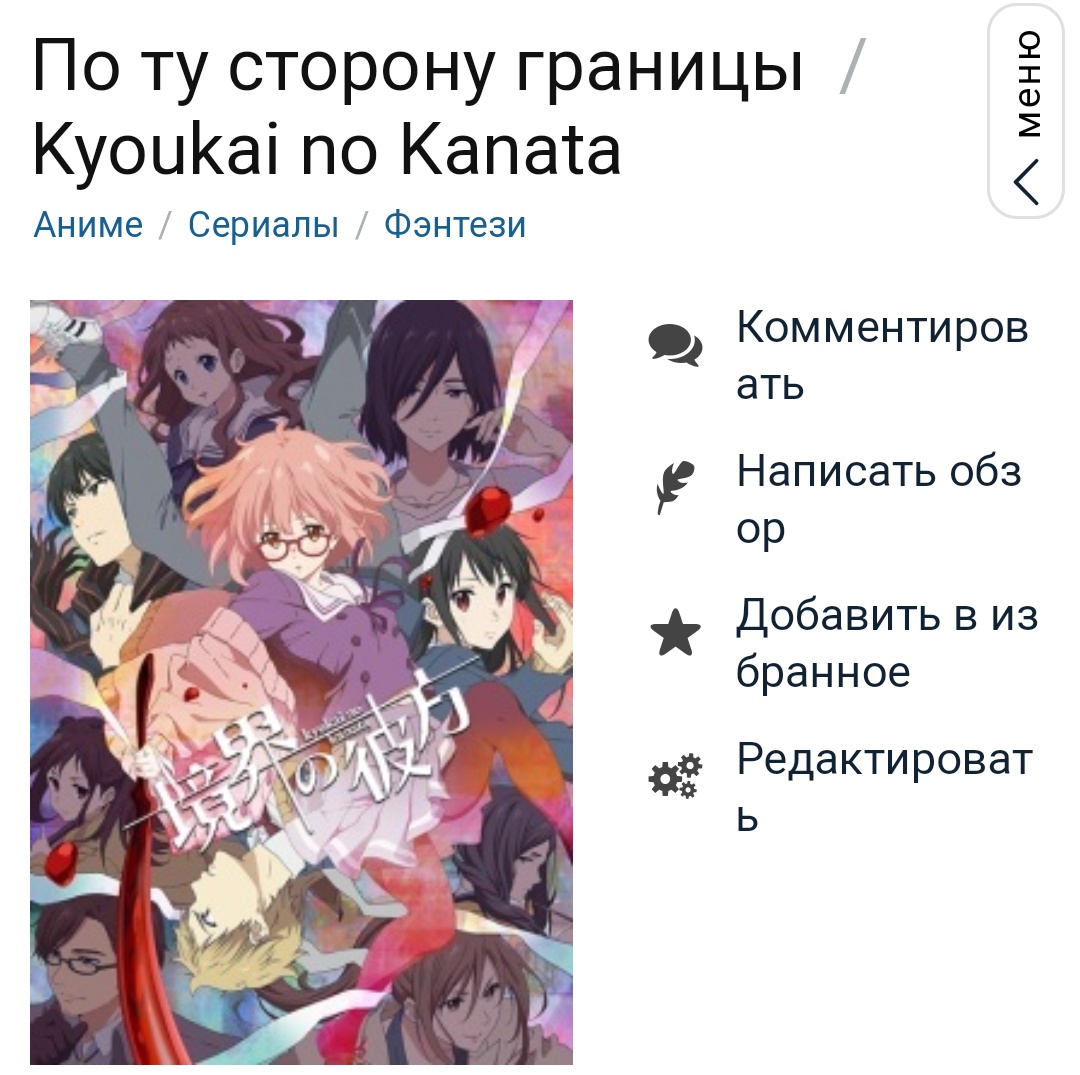Open the Аниме breadcrumb link
The width and height of the screenshot is (1080, 1075).
[x=88, y=225]
